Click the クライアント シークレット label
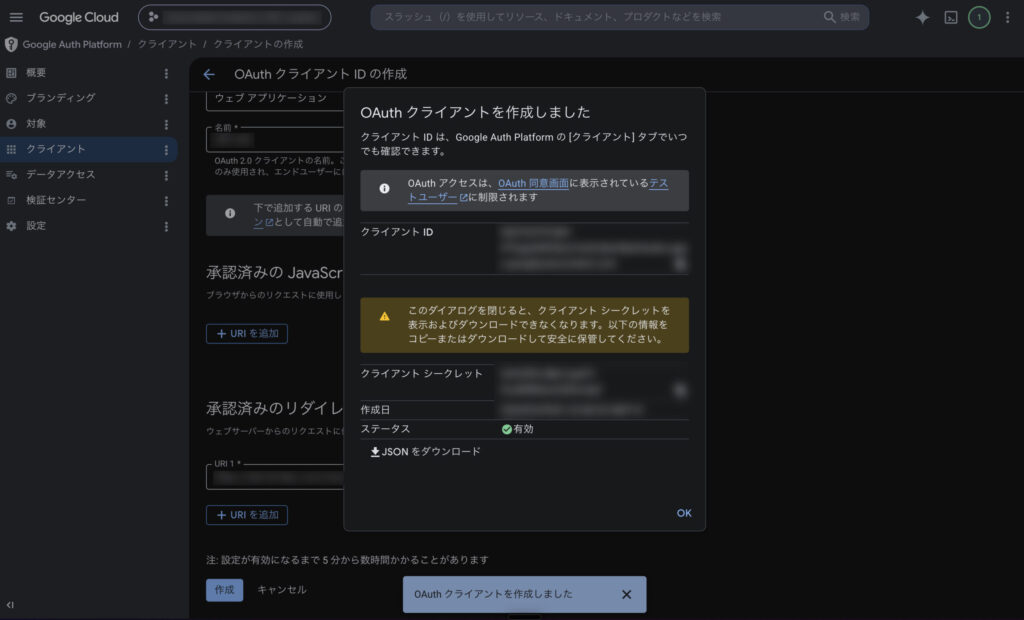This screenshot has width=1024, height=620. pyautogui.click(x=421, y=374)
